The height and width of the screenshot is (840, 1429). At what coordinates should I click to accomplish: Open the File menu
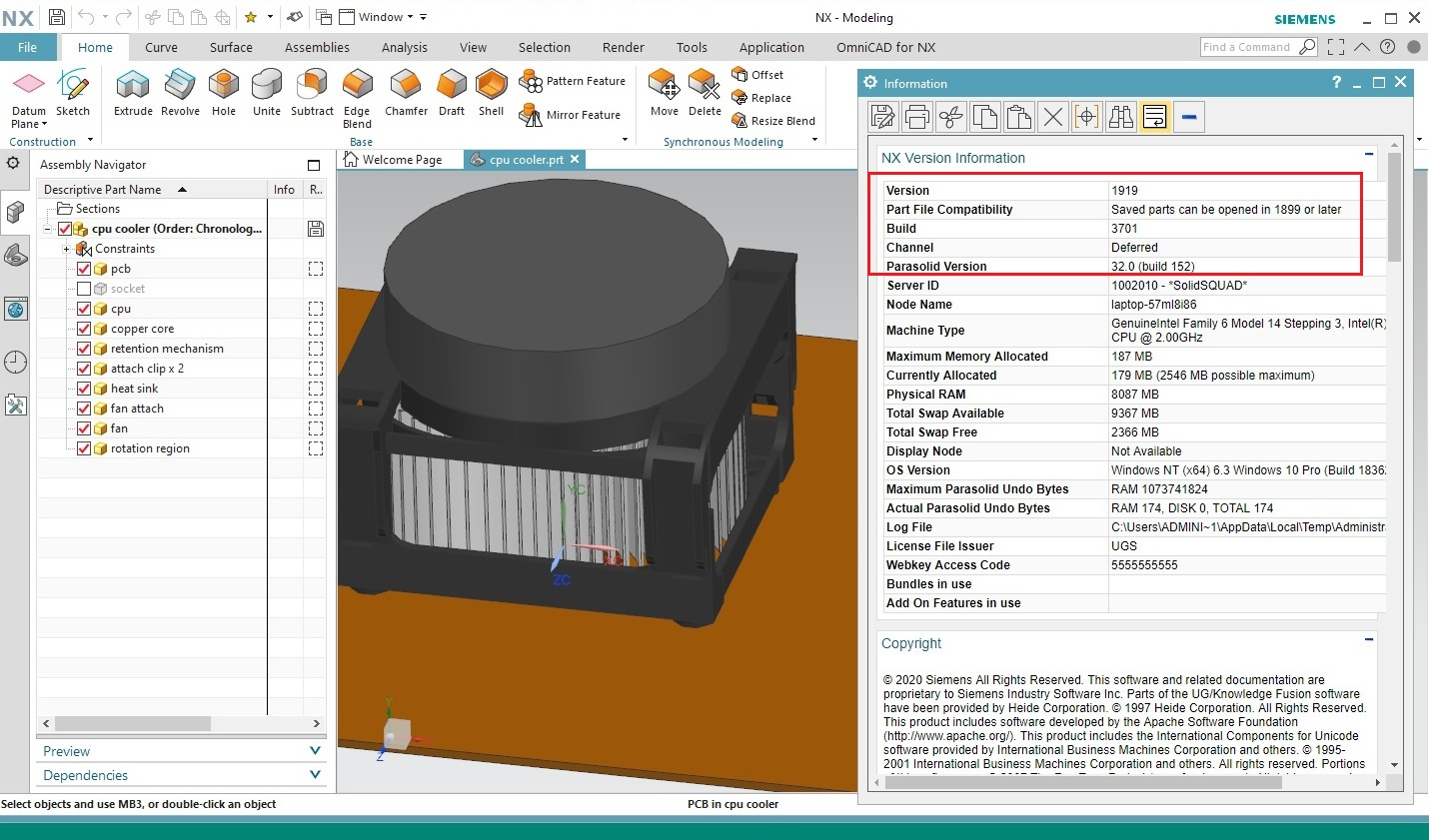pyautogui.click(x=27, y=47)
